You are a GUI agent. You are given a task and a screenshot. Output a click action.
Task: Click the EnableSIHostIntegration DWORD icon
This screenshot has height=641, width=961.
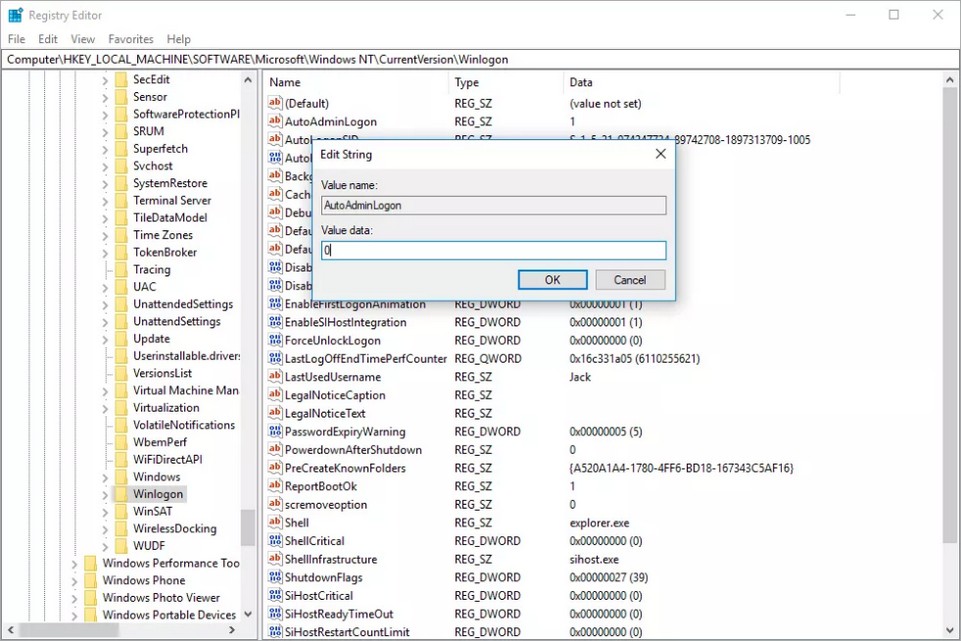(x=275, y=322)
